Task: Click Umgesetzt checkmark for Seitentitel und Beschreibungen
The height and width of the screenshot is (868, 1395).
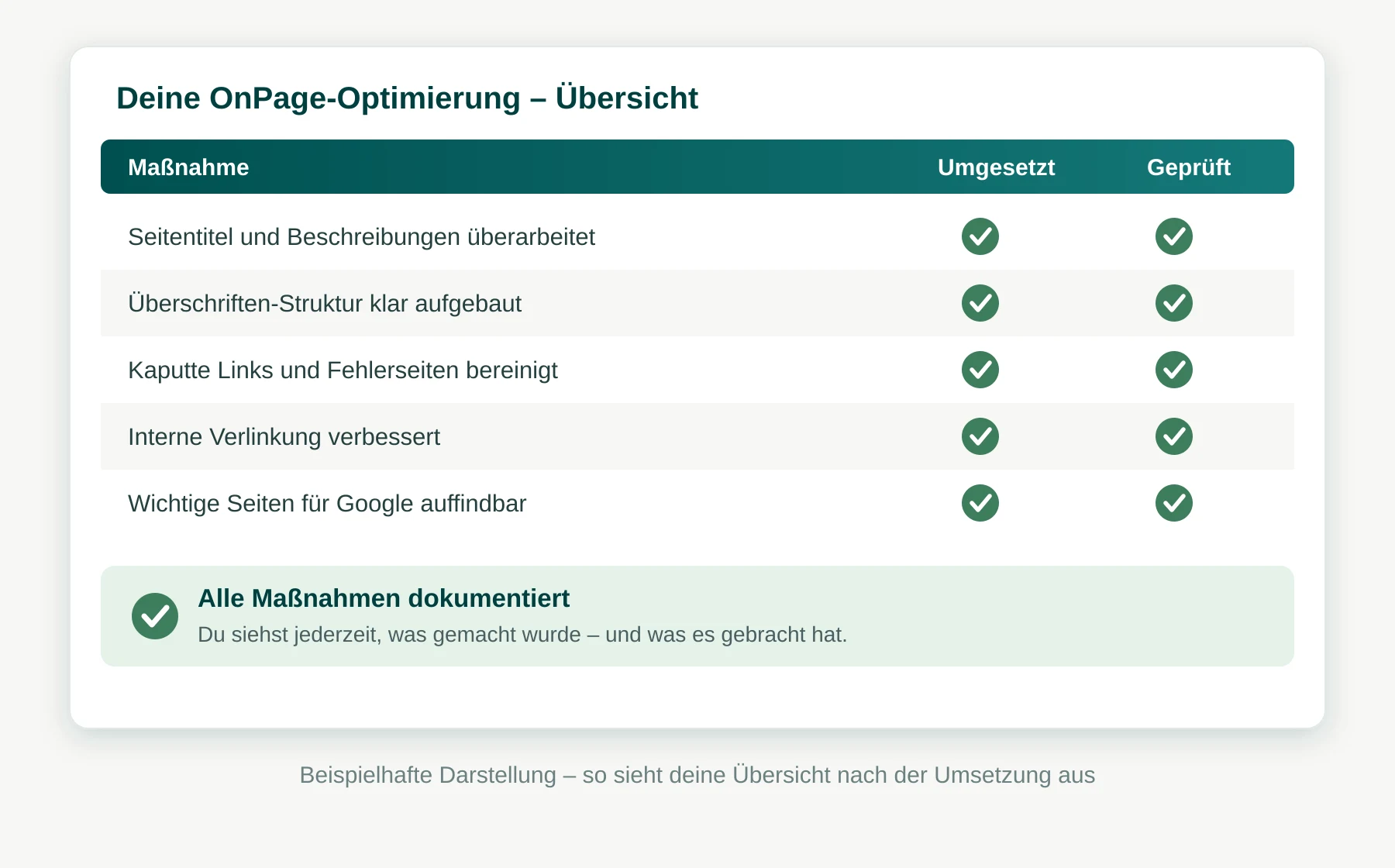Action: tap(980, 236)
